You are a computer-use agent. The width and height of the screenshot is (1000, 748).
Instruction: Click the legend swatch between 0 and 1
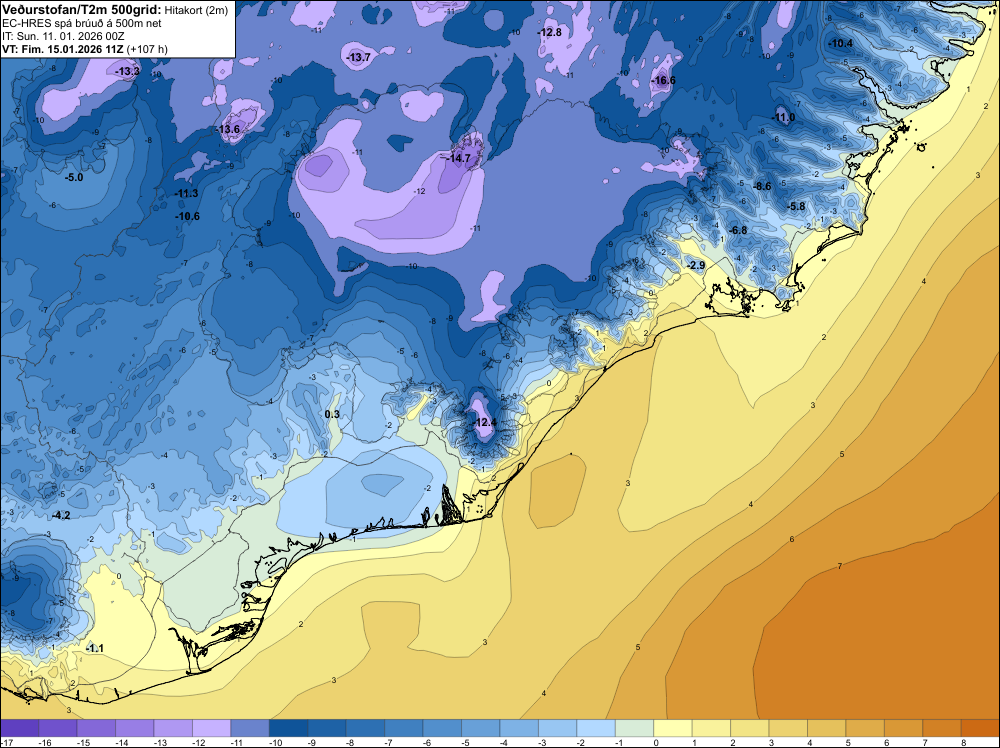pyautogui.click(x=673, y=728)
